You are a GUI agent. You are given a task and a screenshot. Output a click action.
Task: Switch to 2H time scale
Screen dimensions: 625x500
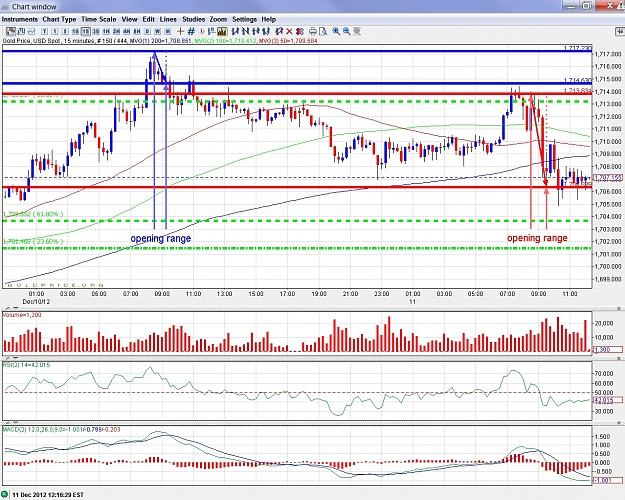tap(116, 31)
